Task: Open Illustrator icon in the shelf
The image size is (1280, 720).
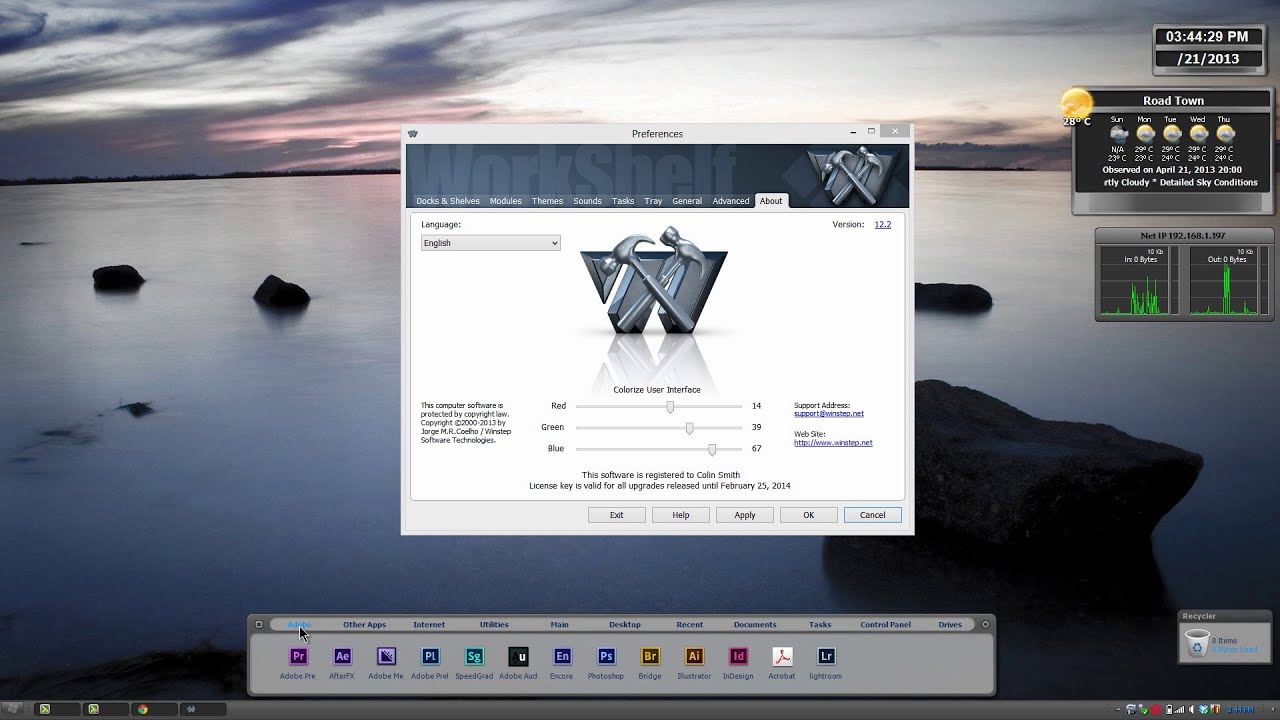Action: (694, 657)
